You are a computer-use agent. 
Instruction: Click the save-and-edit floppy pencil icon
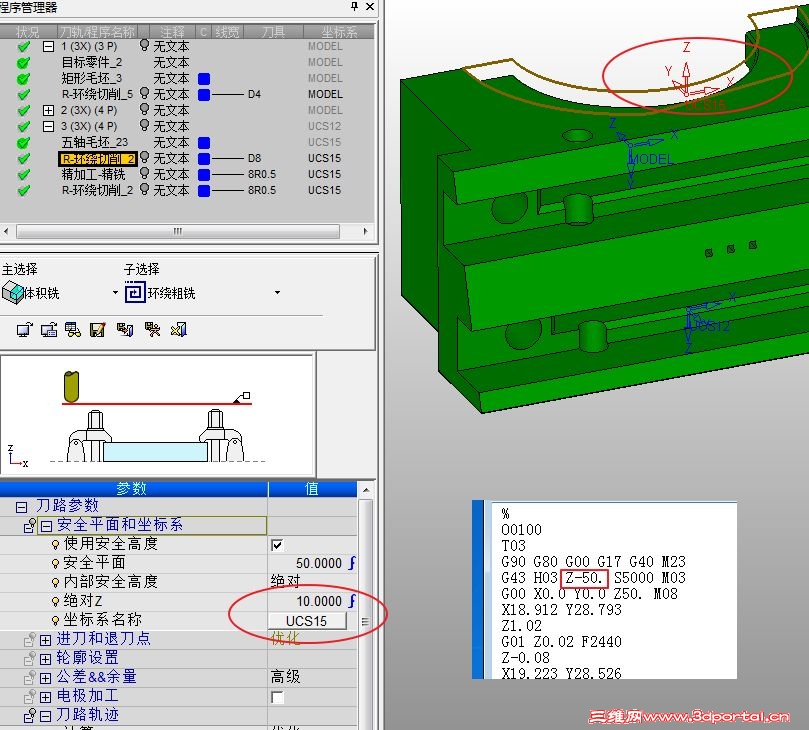point(98,329)
